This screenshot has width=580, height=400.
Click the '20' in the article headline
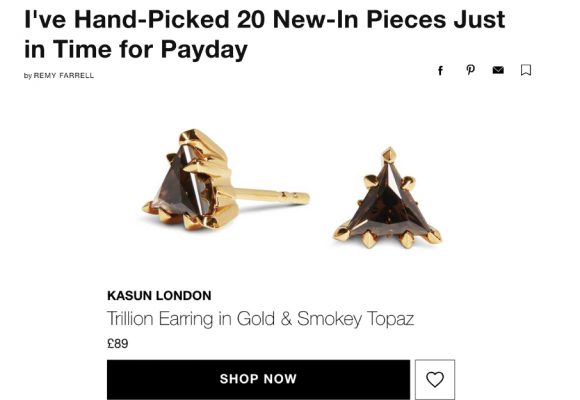(x=251, y=20)
